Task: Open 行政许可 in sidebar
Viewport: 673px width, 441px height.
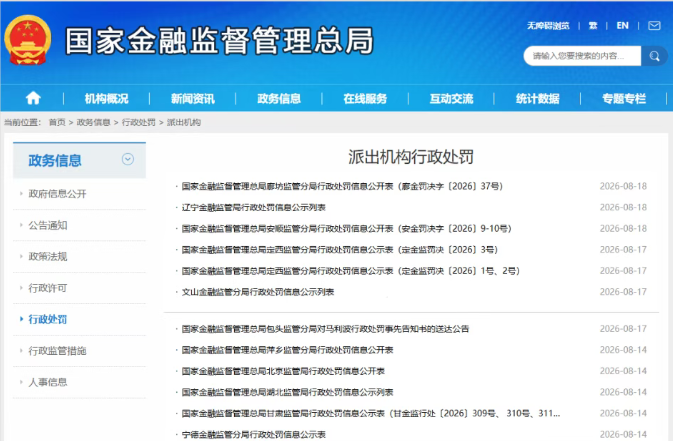Action: [x=48, y=288]
